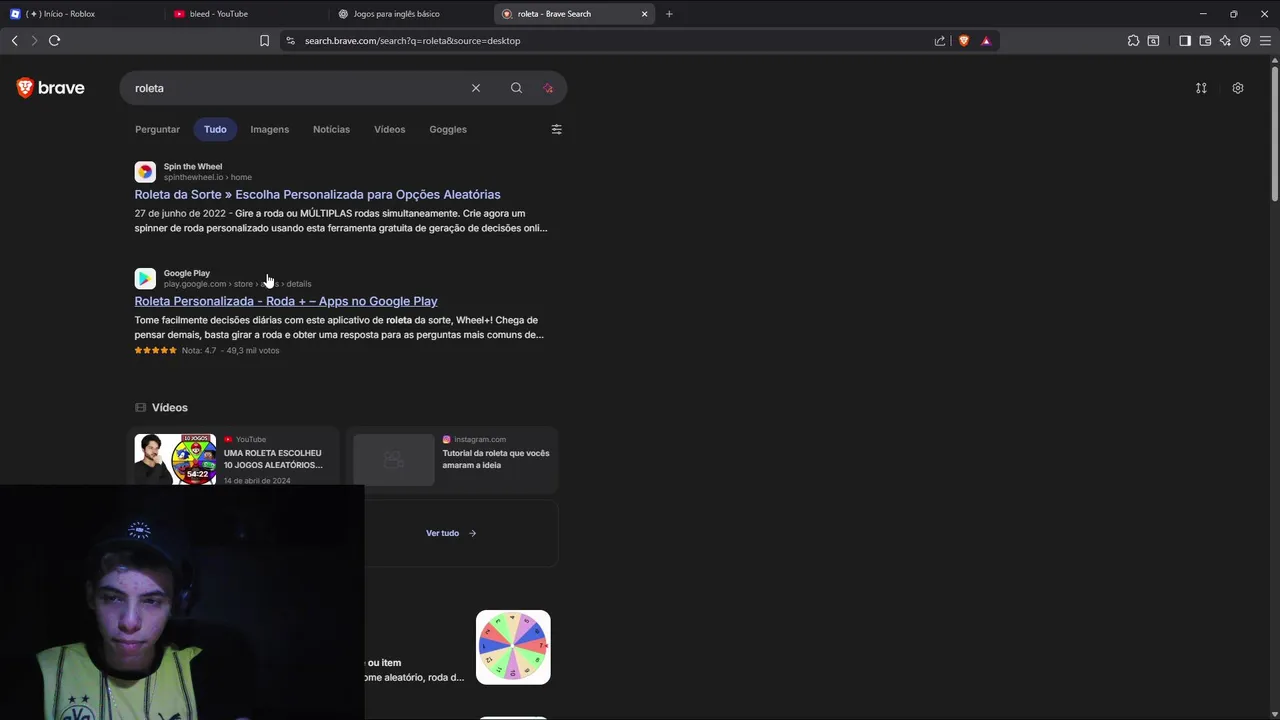Viewport: 1280px width, 720px height.
Task: Open the search filters icon
Action: [x=557, y=129]
